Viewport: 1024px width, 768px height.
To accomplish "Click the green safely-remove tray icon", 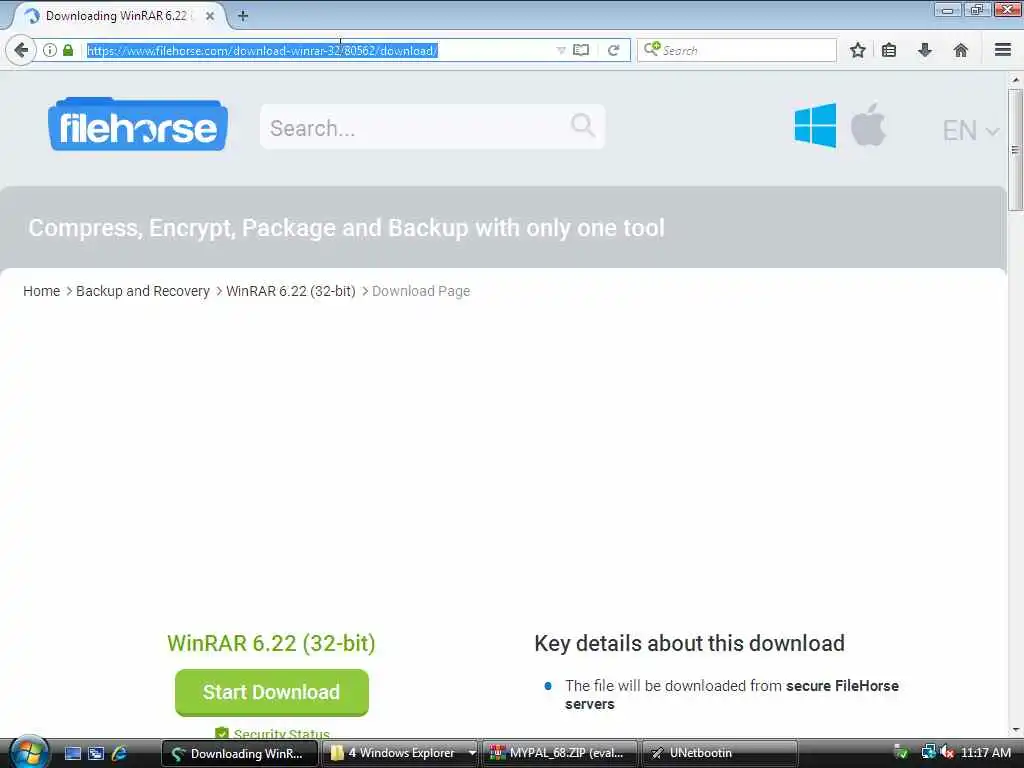I will pyautogui.click(x=901, y=752).
